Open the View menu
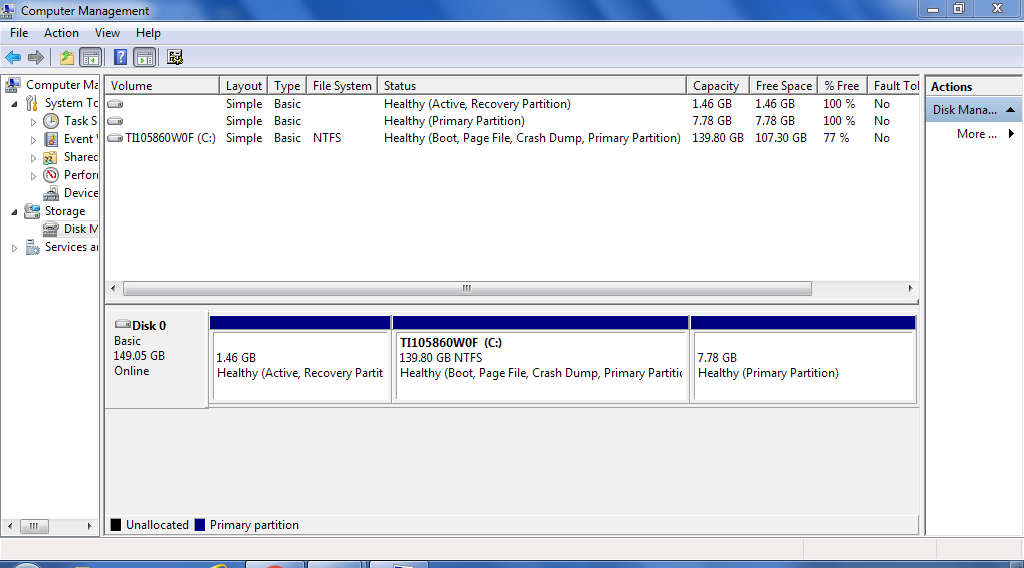 107,33
